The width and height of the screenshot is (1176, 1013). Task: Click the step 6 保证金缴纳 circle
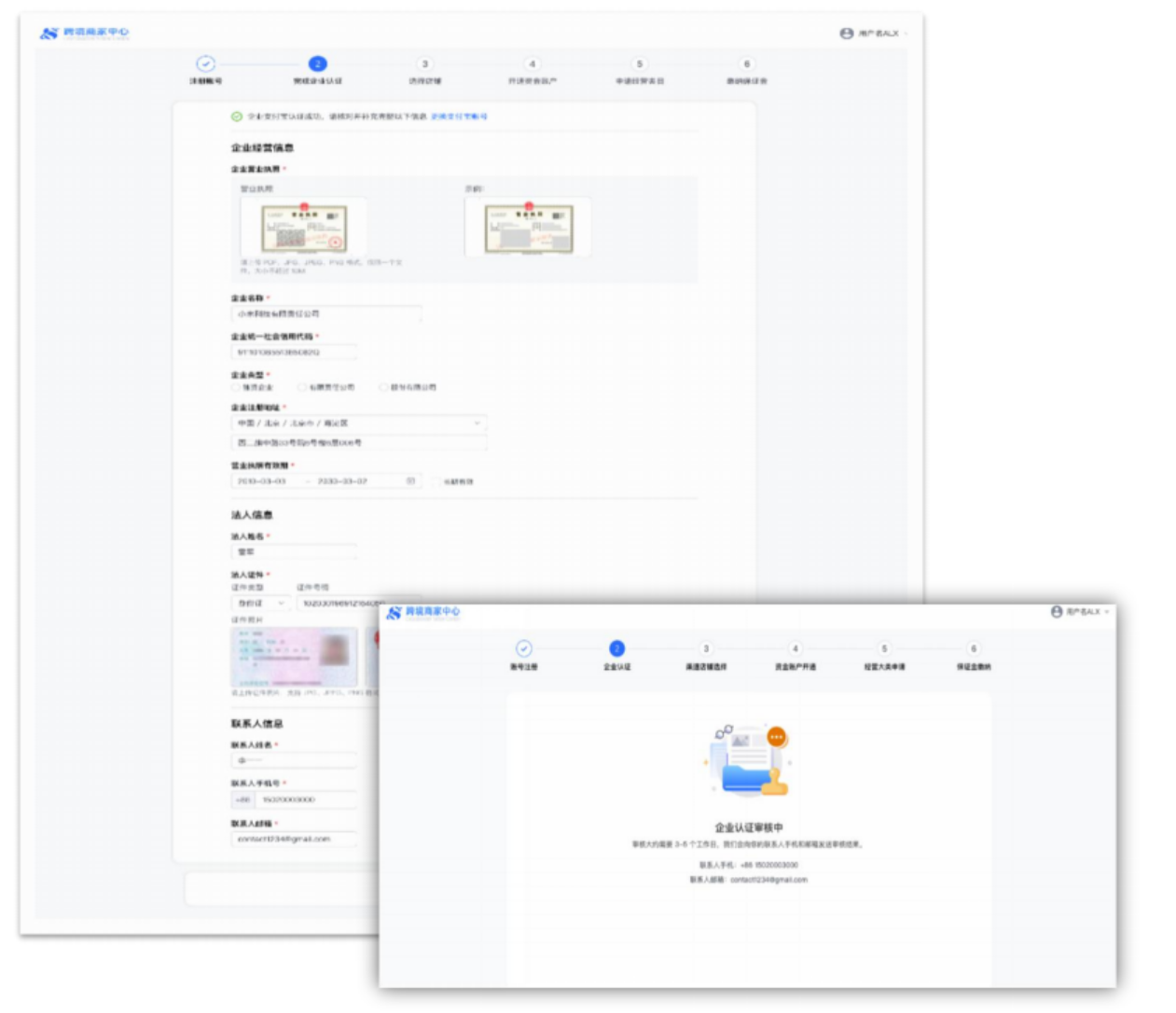973,648
